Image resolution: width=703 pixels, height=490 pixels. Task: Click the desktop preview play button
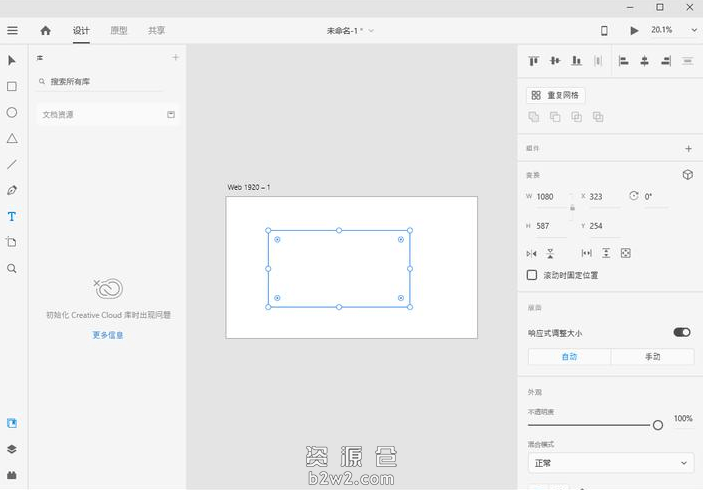point(634,31)
